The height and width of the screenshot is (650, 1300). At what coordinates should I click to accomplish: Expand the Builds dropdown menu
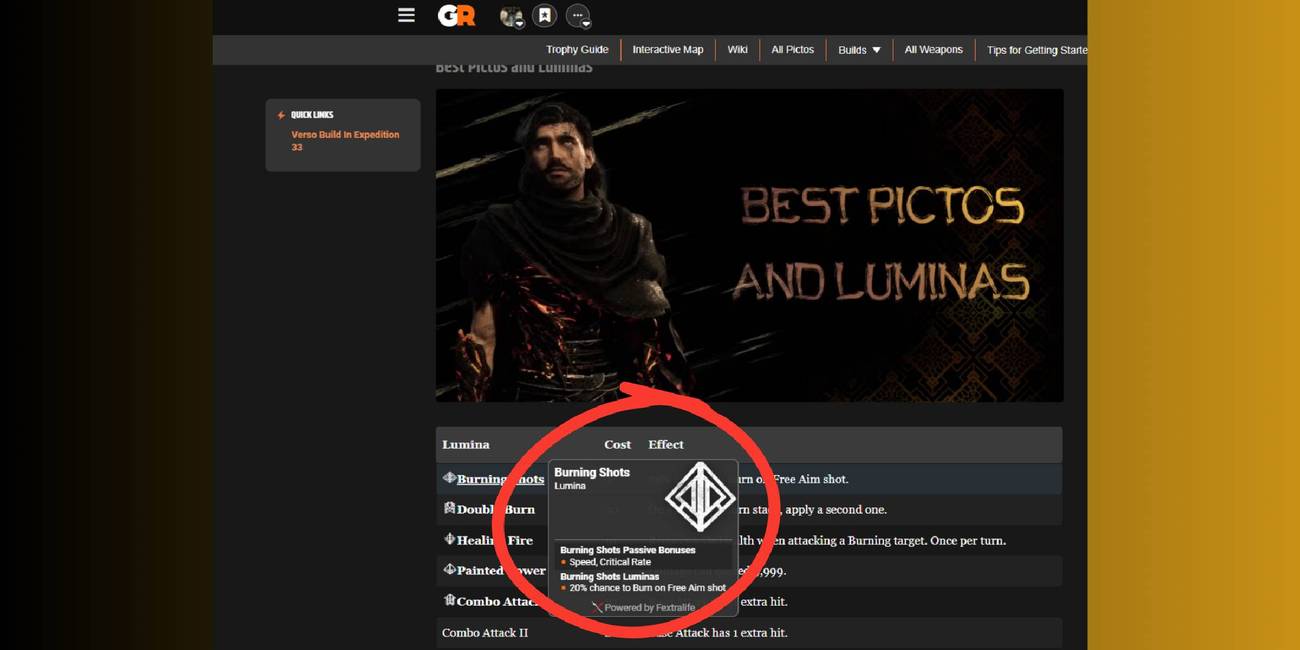tap(858, 49)
